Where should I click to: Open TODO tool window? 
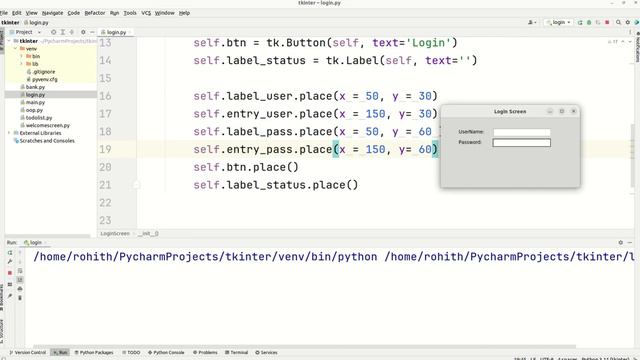point(131,352)
